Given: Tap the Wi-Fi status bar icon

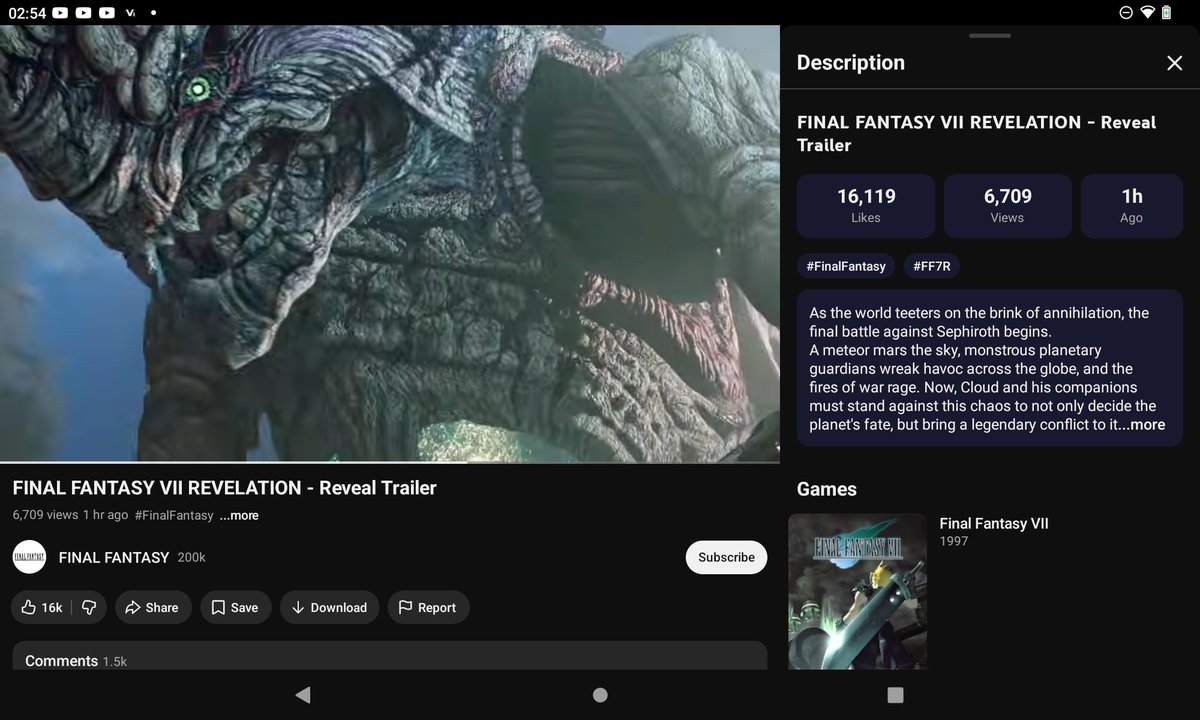Looking at the screenshot, I should point(1147,12).
